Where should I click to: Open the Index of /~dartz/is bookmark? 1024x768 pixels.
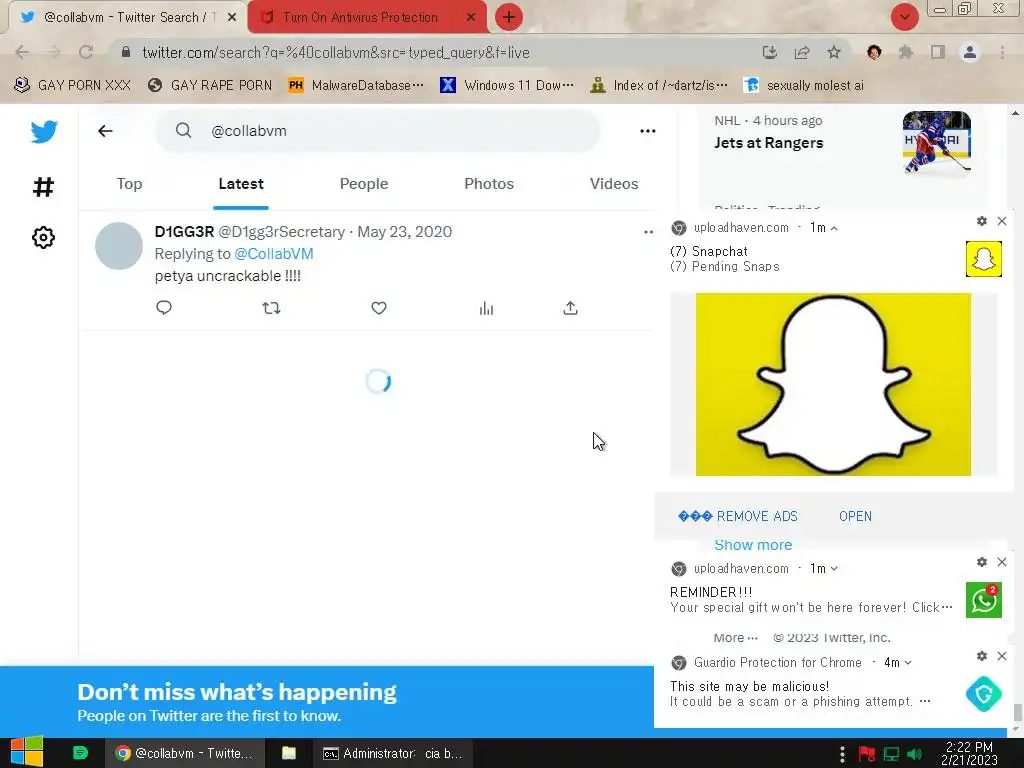tap(659, 86)
